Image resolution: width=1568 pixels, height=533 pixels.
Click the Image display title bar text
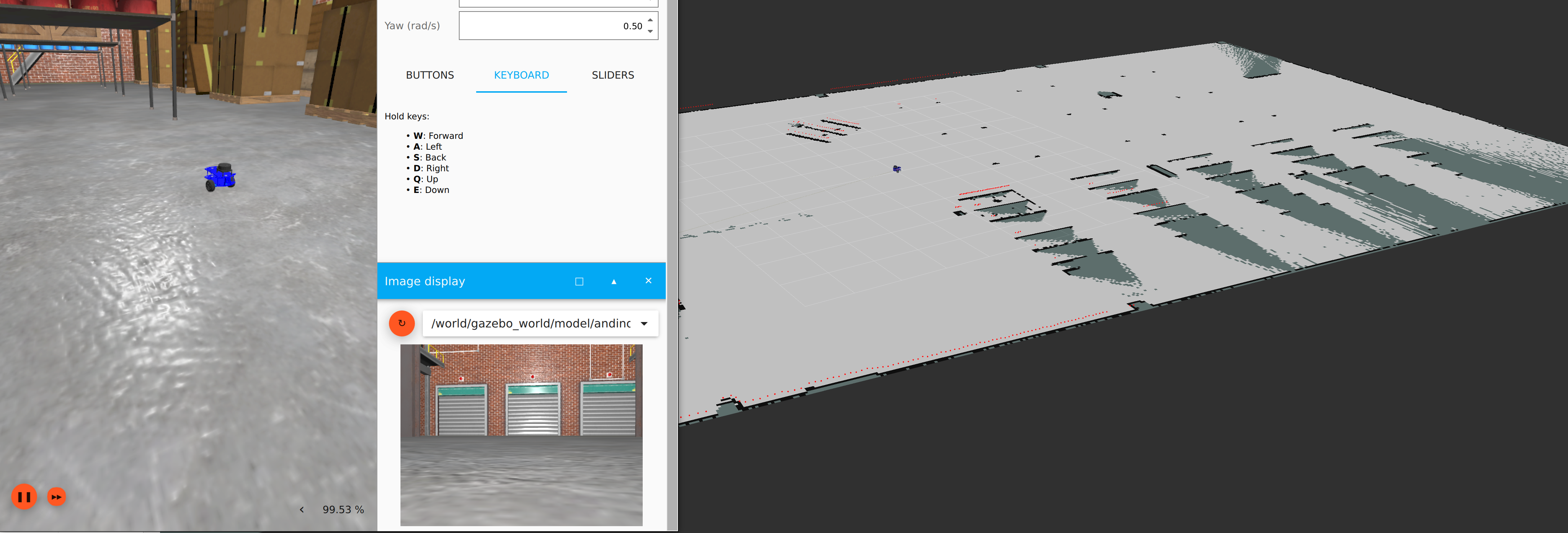425,281
